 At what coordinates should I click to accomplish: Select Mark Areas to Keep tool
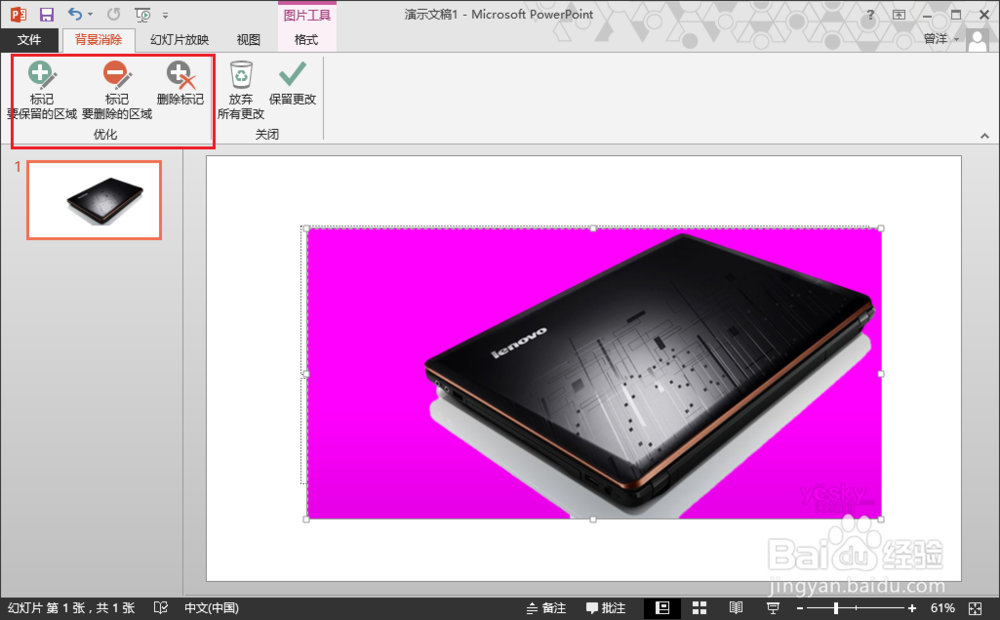coord(41,90)
